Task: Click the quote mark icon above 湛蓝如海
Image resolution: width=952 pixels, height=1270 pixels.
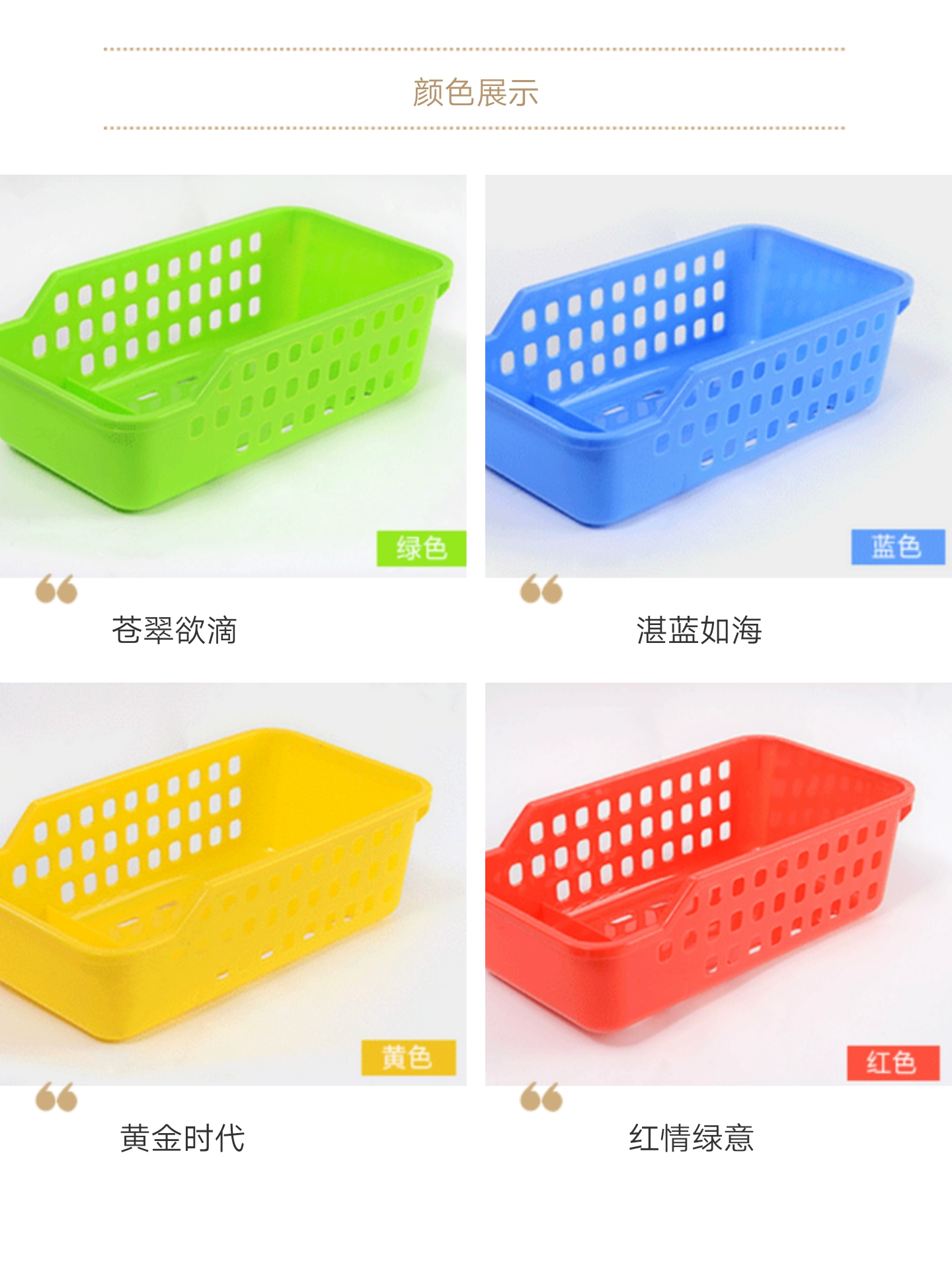Action: (541, 589)
